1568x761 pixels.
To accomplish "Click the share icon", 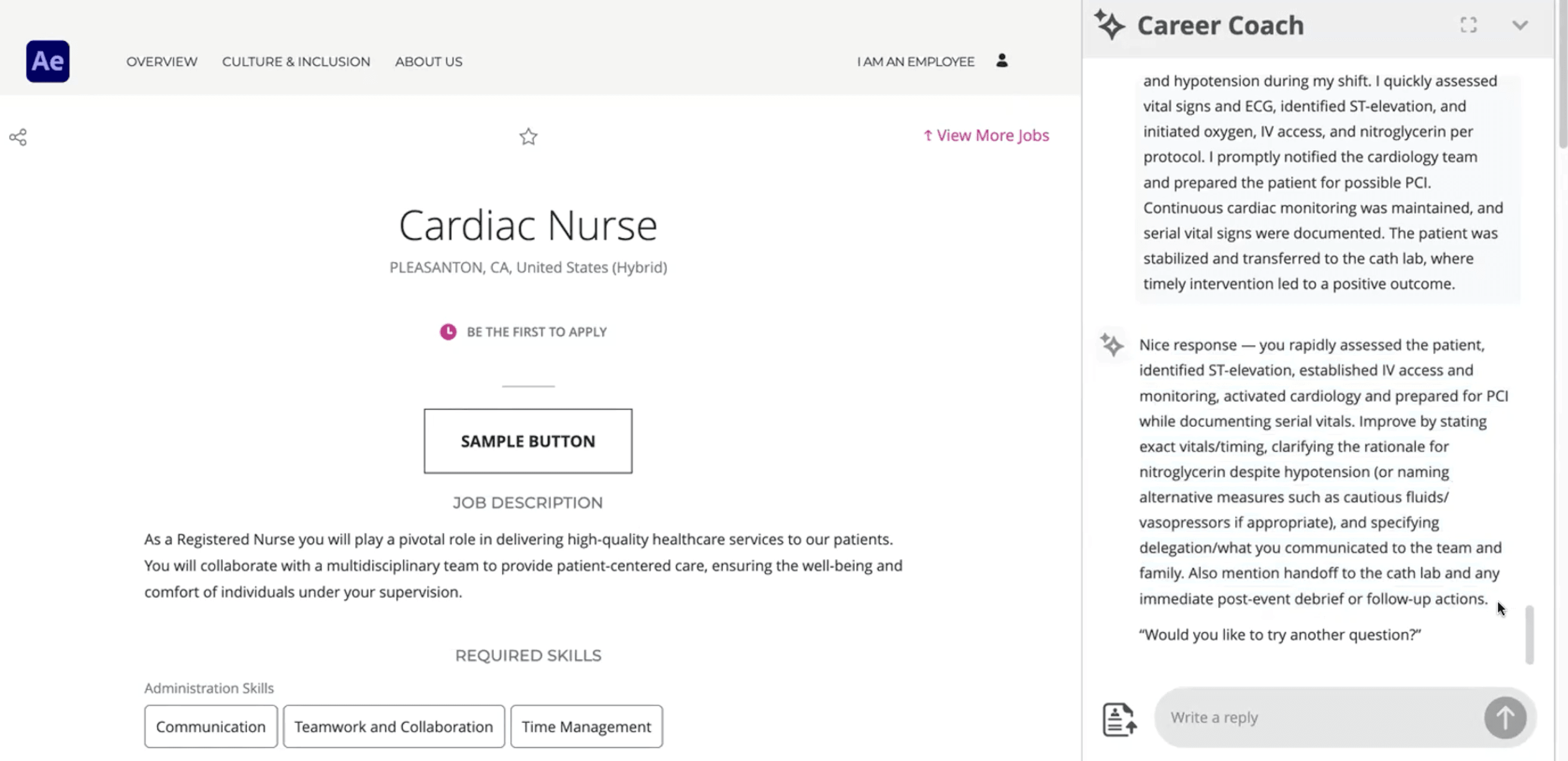I will (18, 137).
